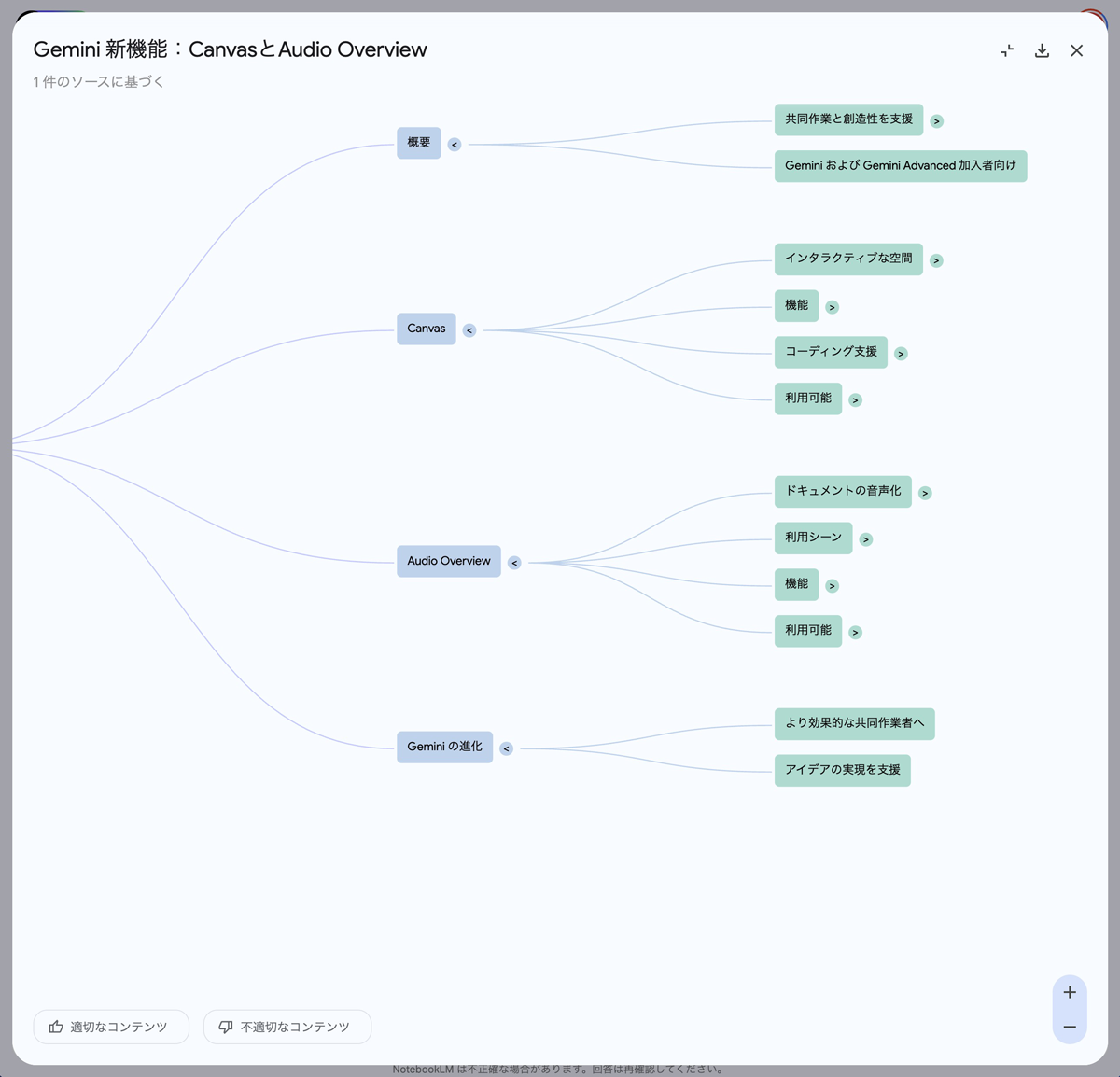This screenshot has width=1120, height=1077.
Task: Close the mind map dialog
Action: coord(1076,50)
